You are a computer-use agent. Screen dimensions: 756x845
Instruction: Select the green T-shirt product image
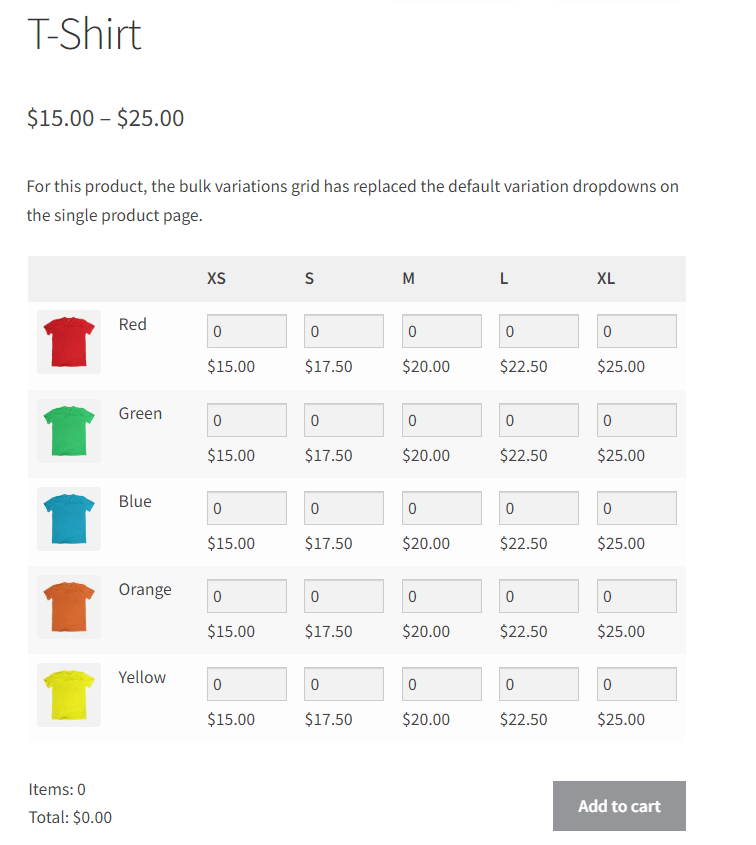point(68,430)
